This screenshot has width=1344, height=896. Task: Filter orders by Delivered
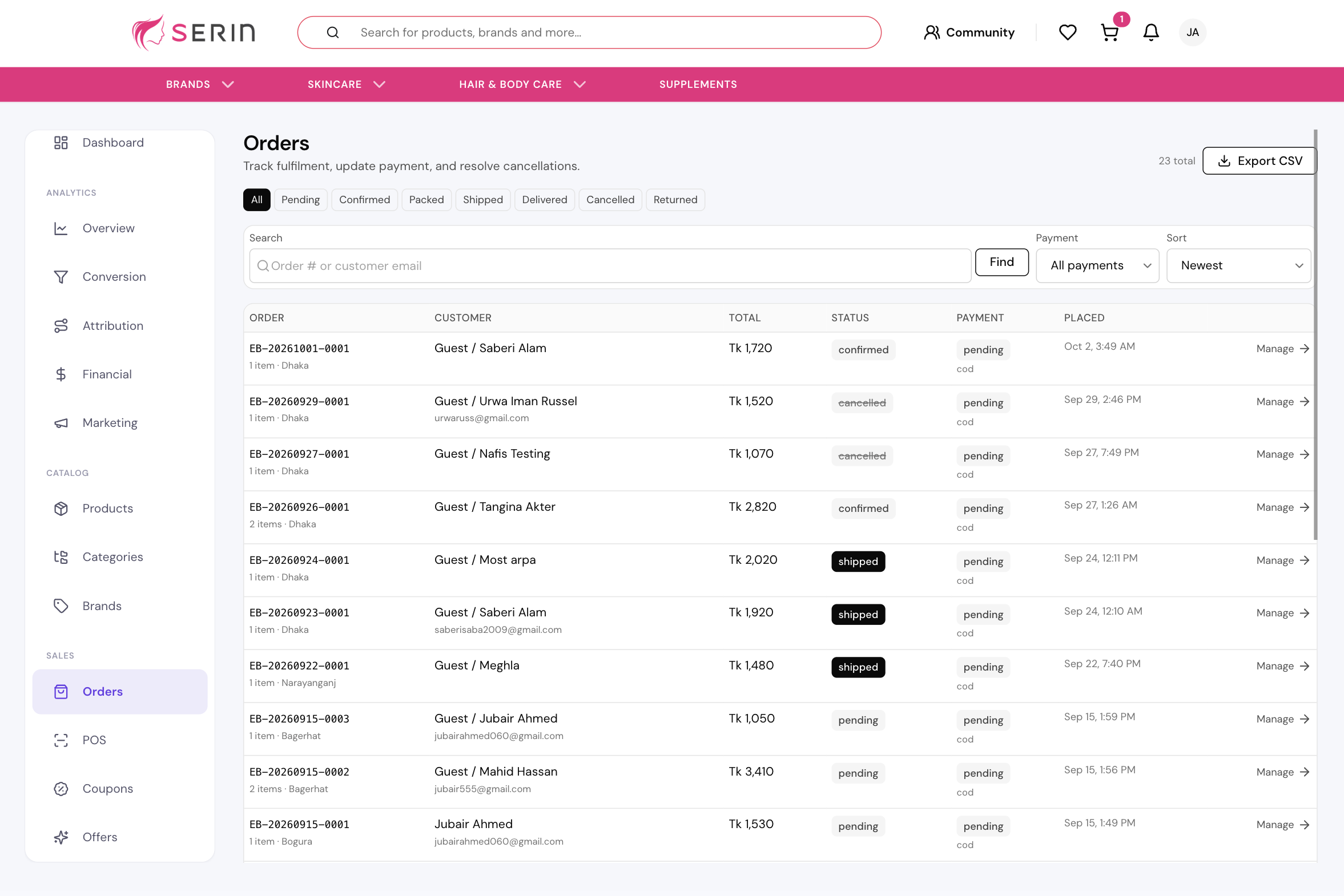point(544,199)
